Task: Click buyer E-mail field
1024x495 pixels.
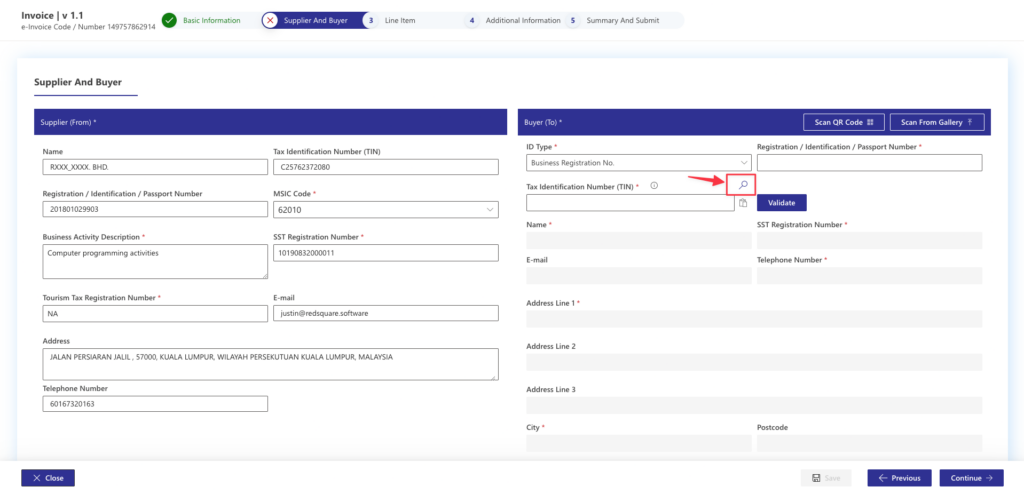Action: tap(639, 276)
